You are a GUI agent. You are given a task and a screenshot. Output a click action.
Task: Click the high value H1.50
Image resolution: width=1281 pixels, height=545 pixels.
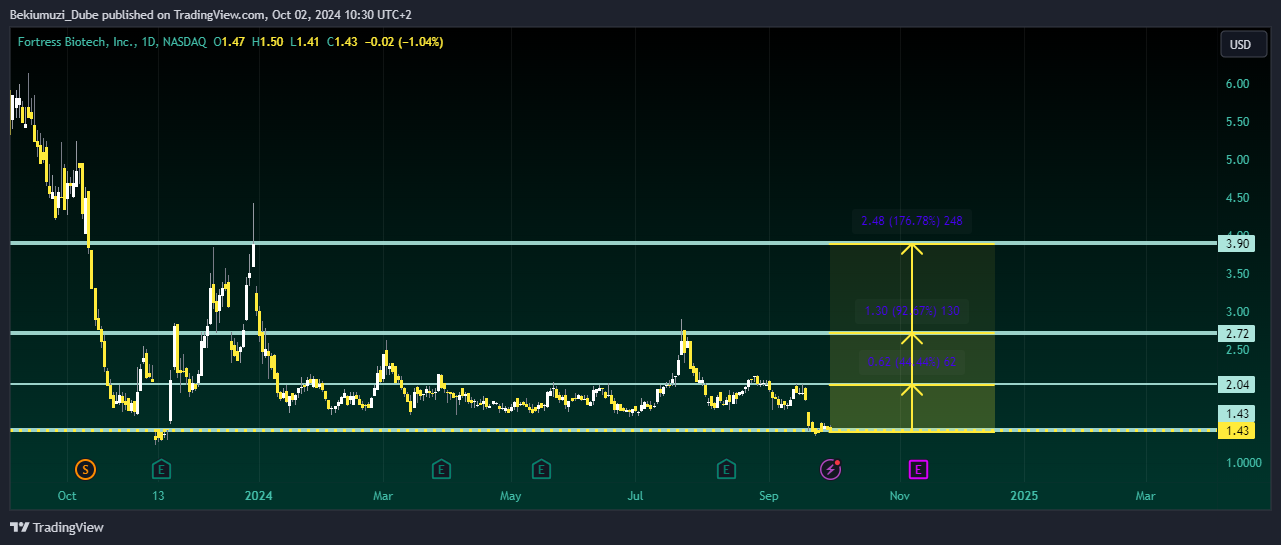click(x=267, y=42)
